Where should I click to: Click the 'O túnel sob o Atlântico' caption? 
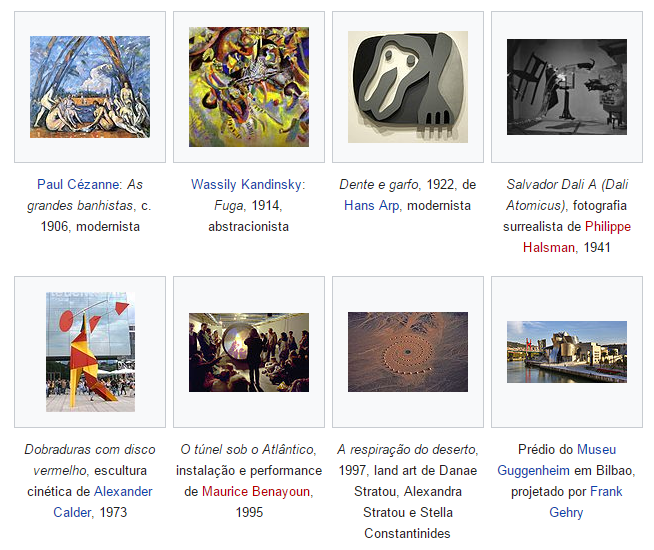[x=247, y=450]
